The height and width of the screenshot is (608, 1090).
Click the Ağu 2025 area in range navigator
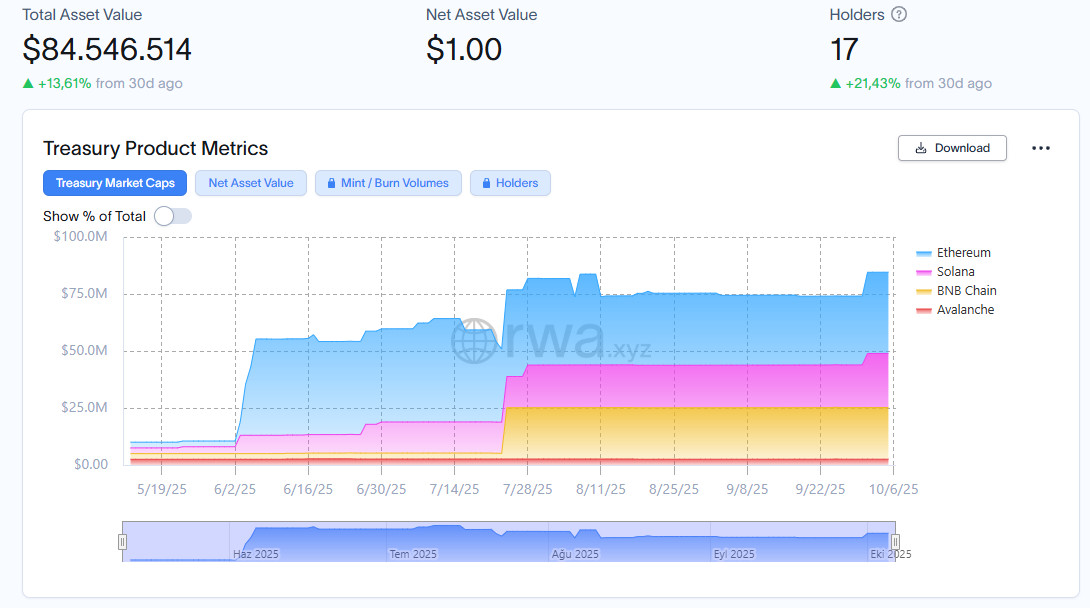[x=575, y=553]
